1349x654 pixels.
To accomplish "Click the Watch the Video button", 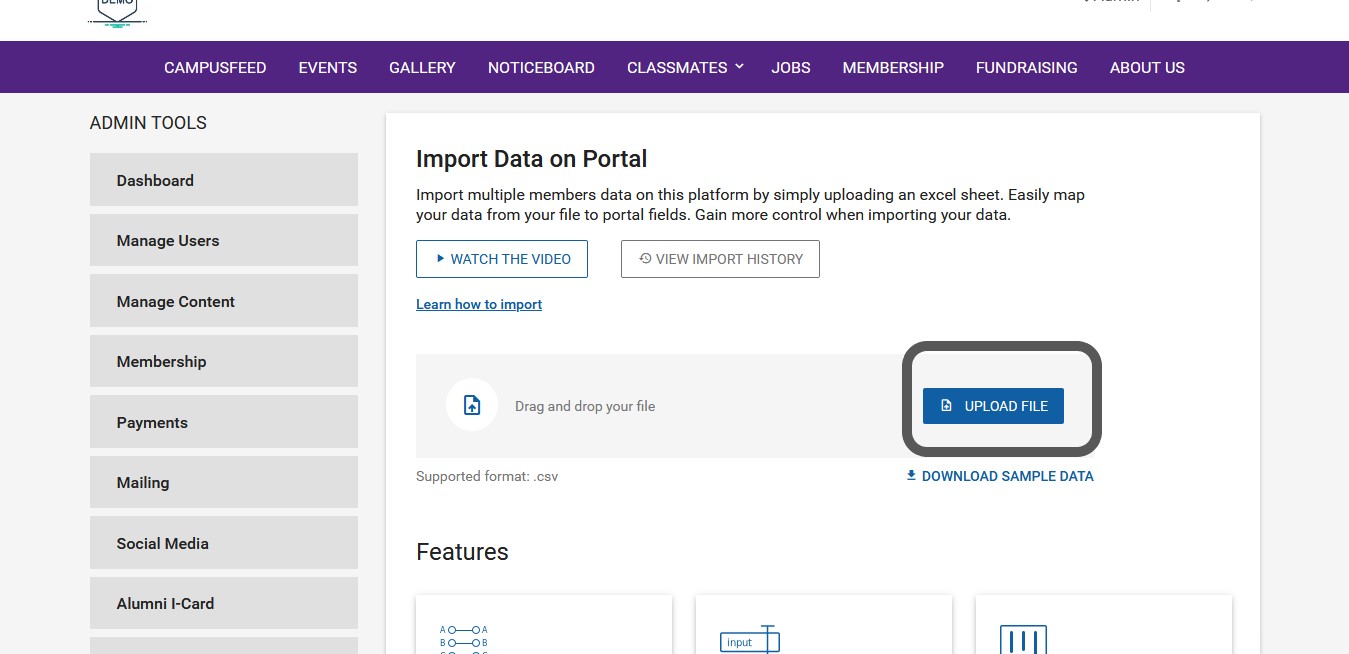I will [x=502, y=259].
